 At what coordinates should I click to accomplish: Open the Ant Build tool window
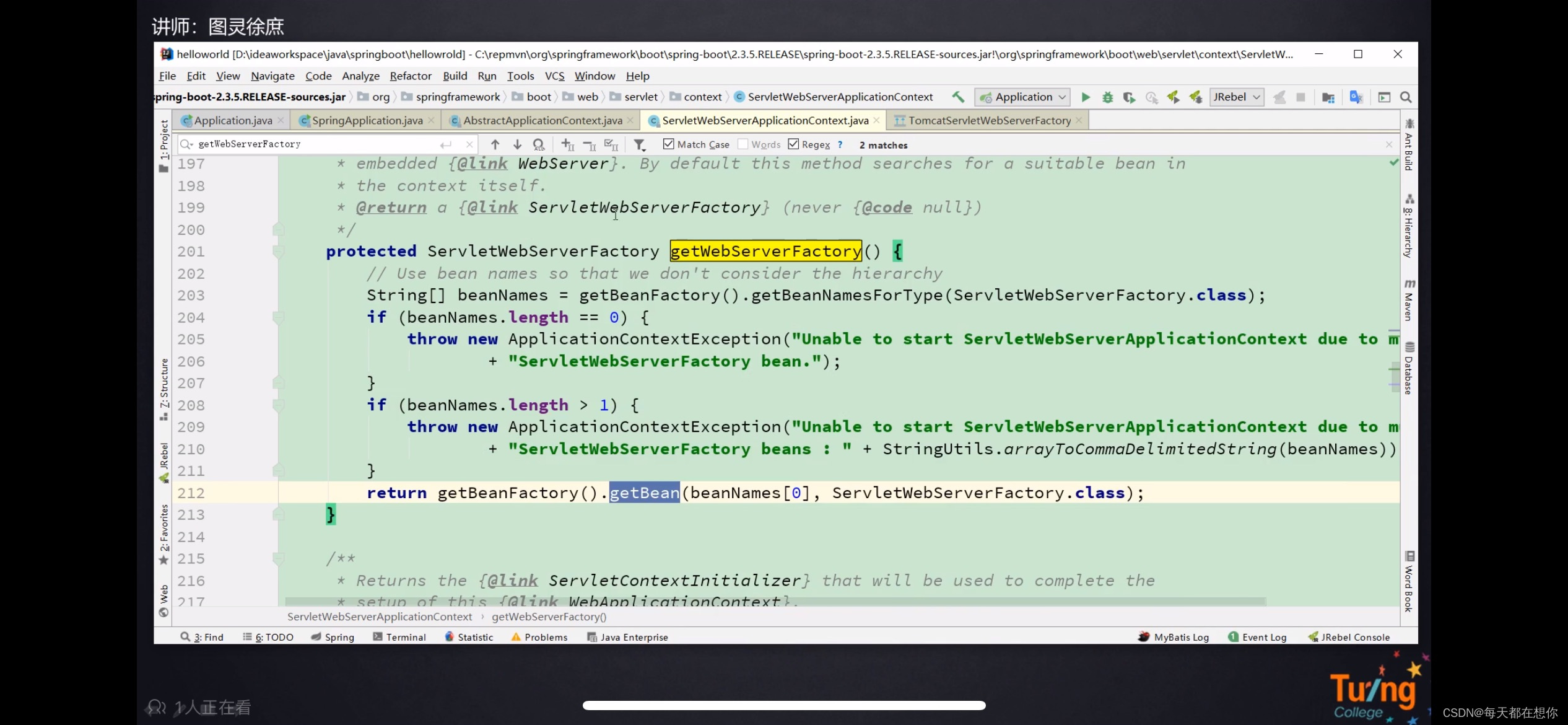pyautogui.click(x=1409, y=144)
